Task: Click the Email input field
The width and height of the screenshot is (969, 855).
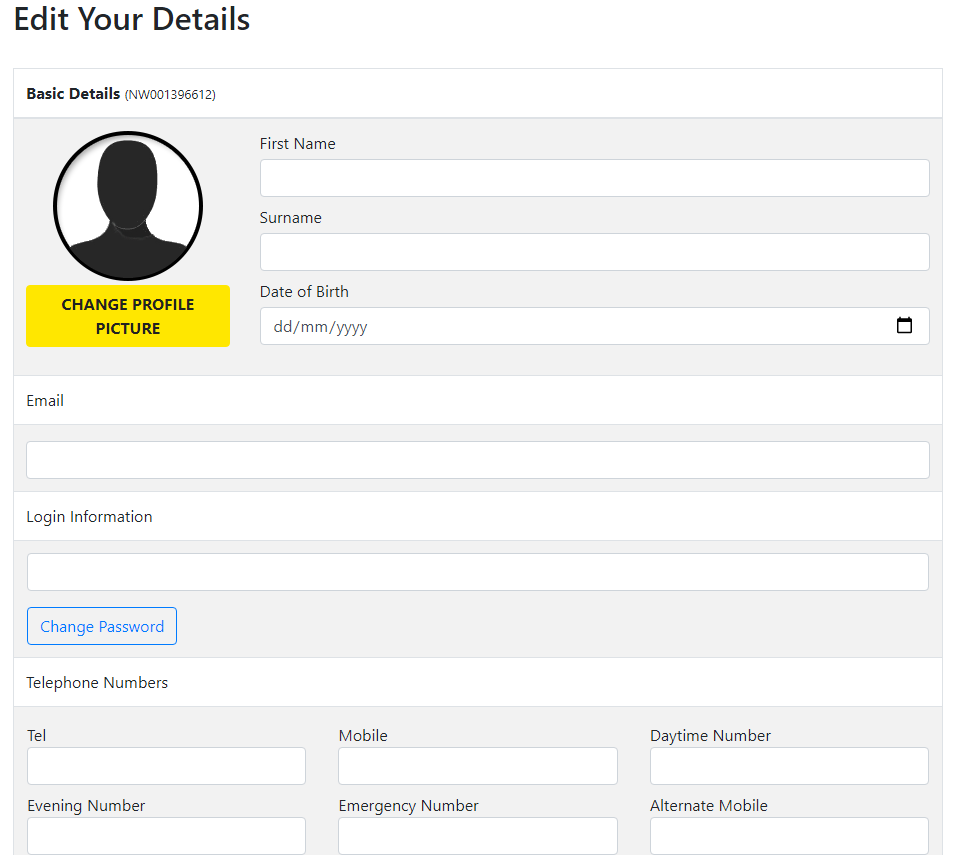Action: pyautogui.click(x=477, y=460)
